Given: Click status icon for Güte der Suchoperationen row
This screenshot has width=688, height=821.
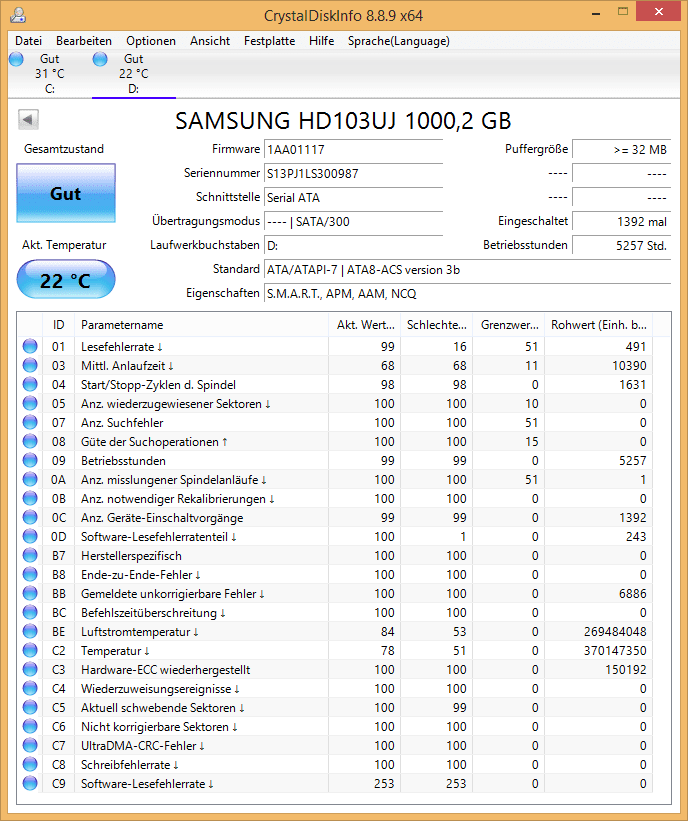Looking at the screenshot, I should point(30,442).
